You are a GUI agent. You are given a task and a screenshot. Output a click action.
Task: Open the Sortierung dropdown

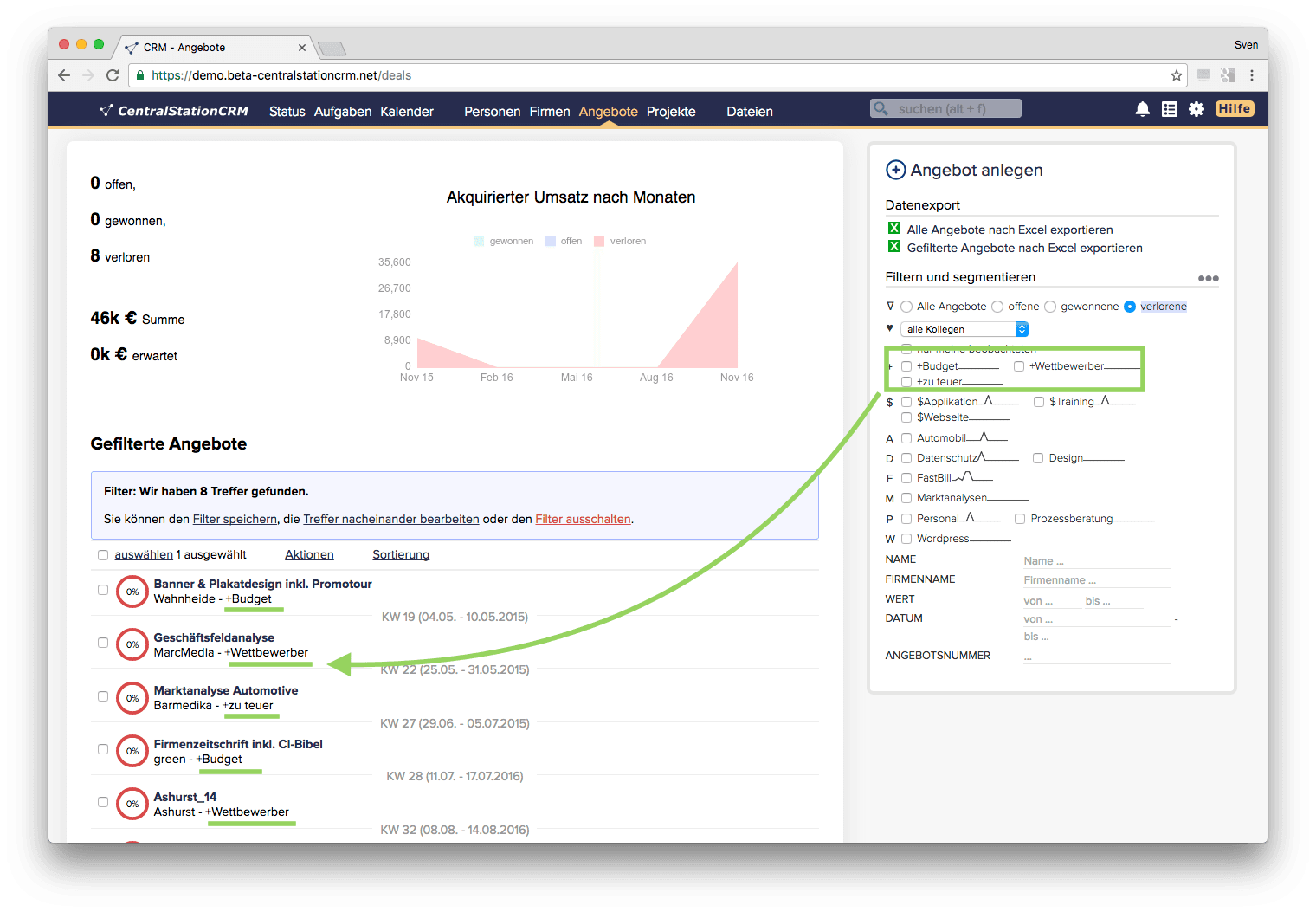point(401,555)
